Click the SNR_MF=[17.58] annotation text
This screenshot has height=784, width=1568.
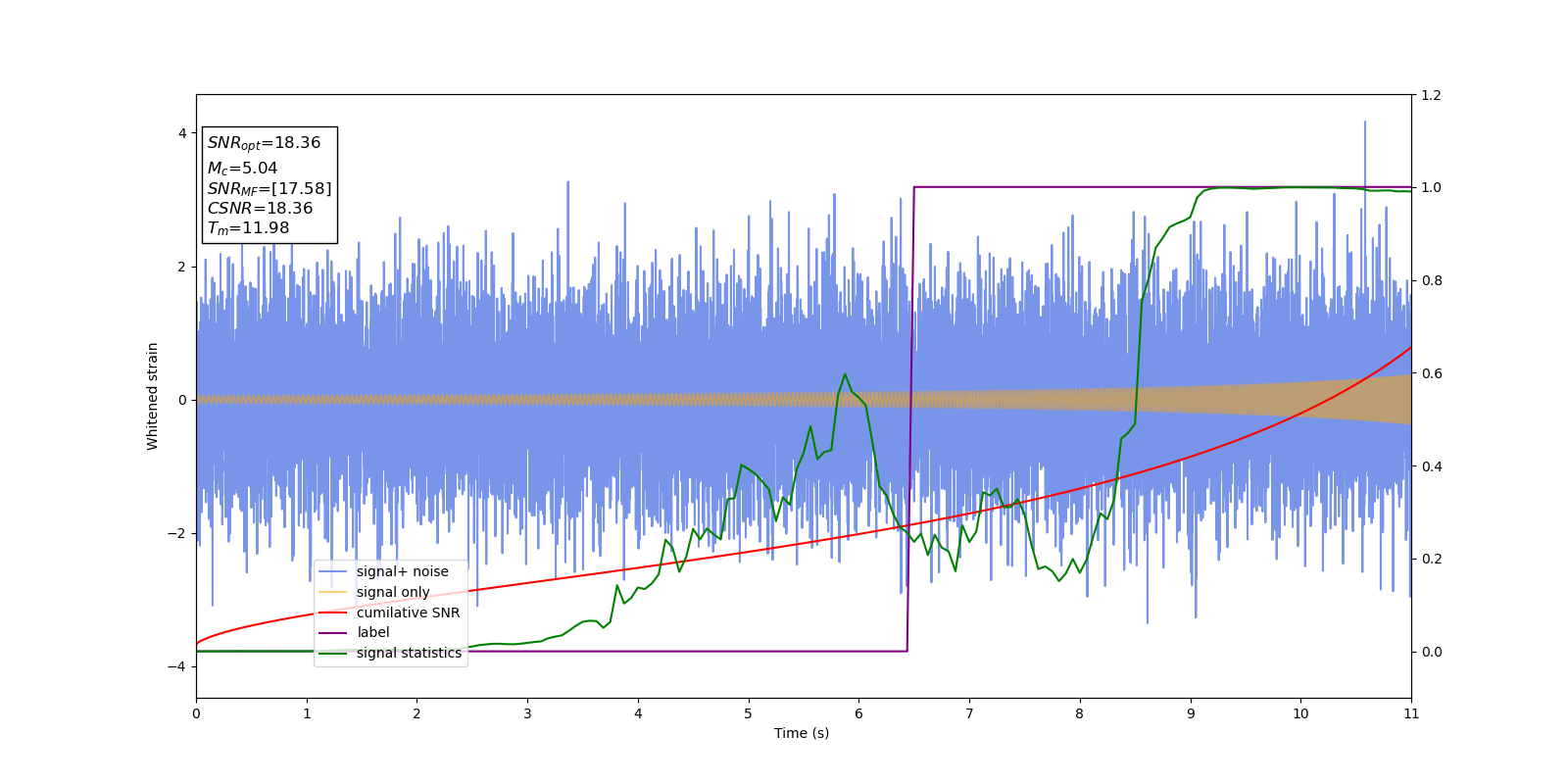(269, 188)
